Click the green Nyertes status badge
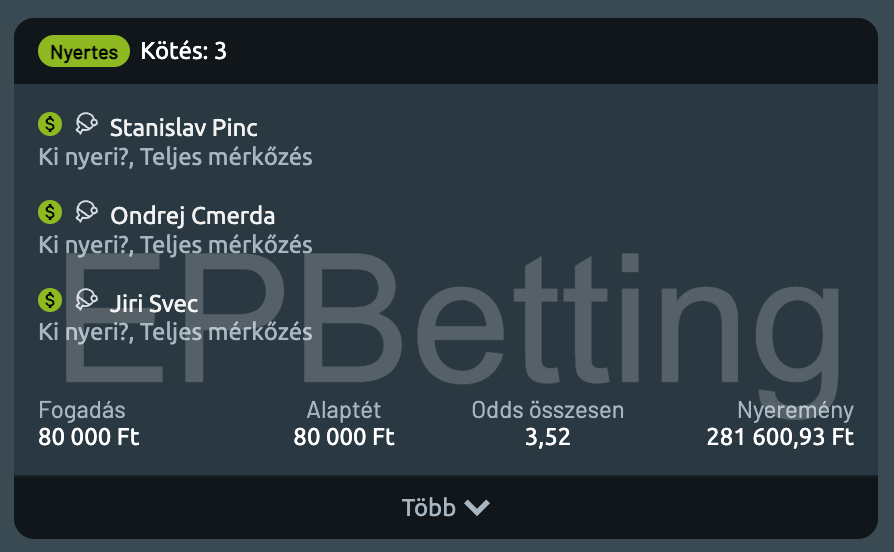The width and height of the screenshot is (894, 552). tap(84, 51)
